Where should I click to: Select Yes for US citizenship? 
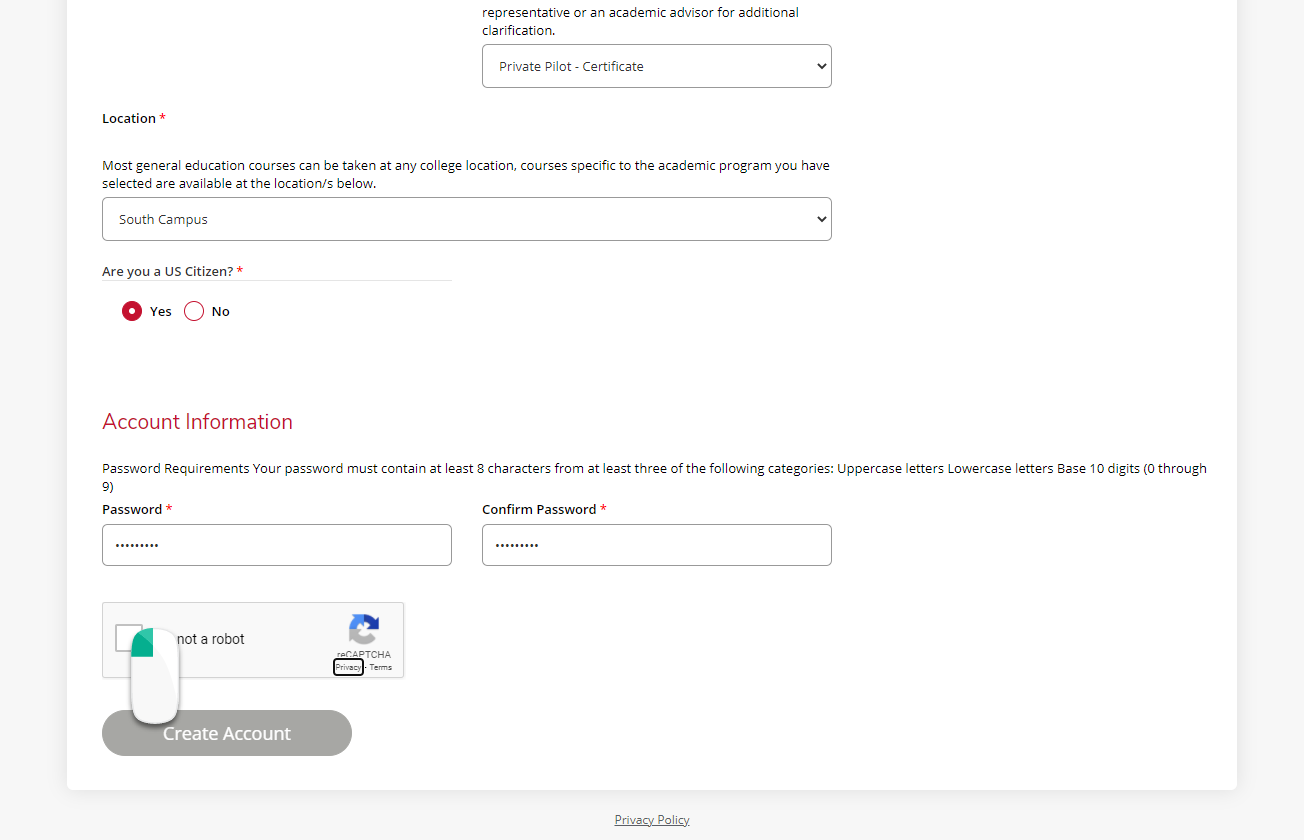[x=132, y=310]
